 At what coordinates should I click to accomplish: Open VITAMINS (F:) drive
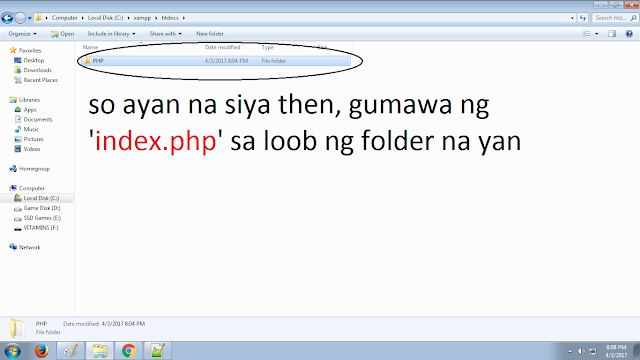point(41,228)
